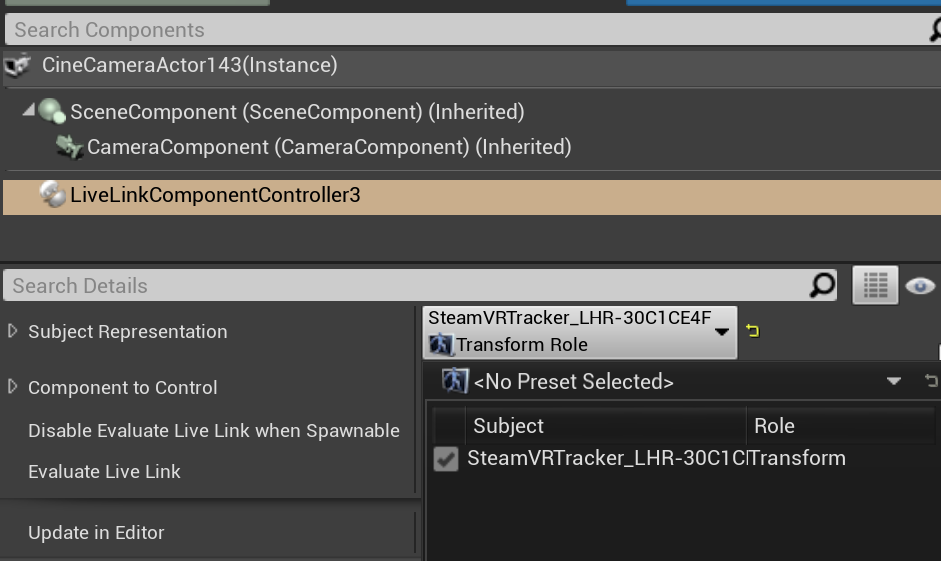Toggle the SteamVRTracker subject checkbox
The height and width of the screenshot is (561, 941).
pyautogui.click(x=446, y=459)
